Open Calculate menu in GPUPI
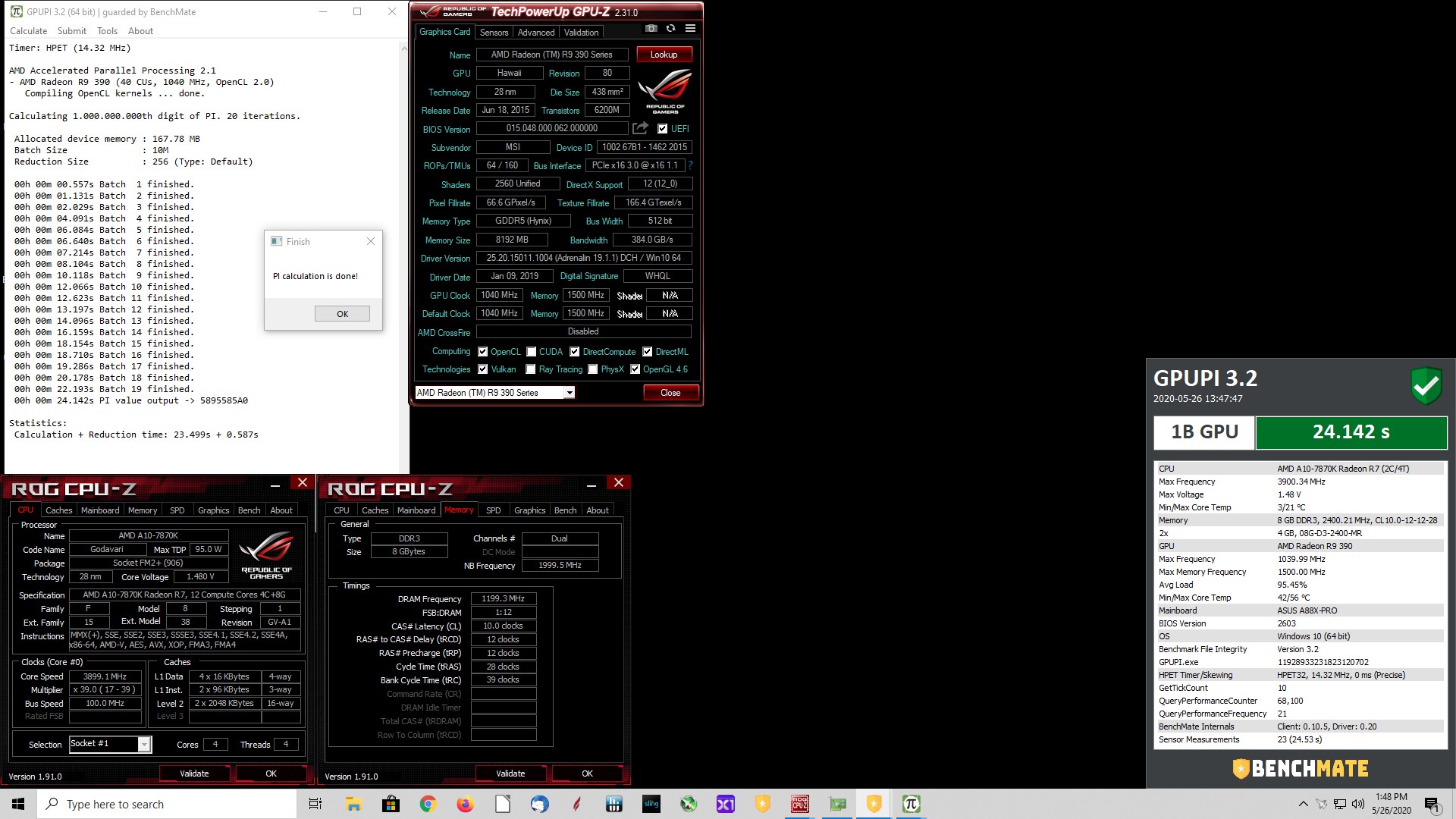Image resolution: width=1456 pixels, height=819 pixels. click(28, 31)
